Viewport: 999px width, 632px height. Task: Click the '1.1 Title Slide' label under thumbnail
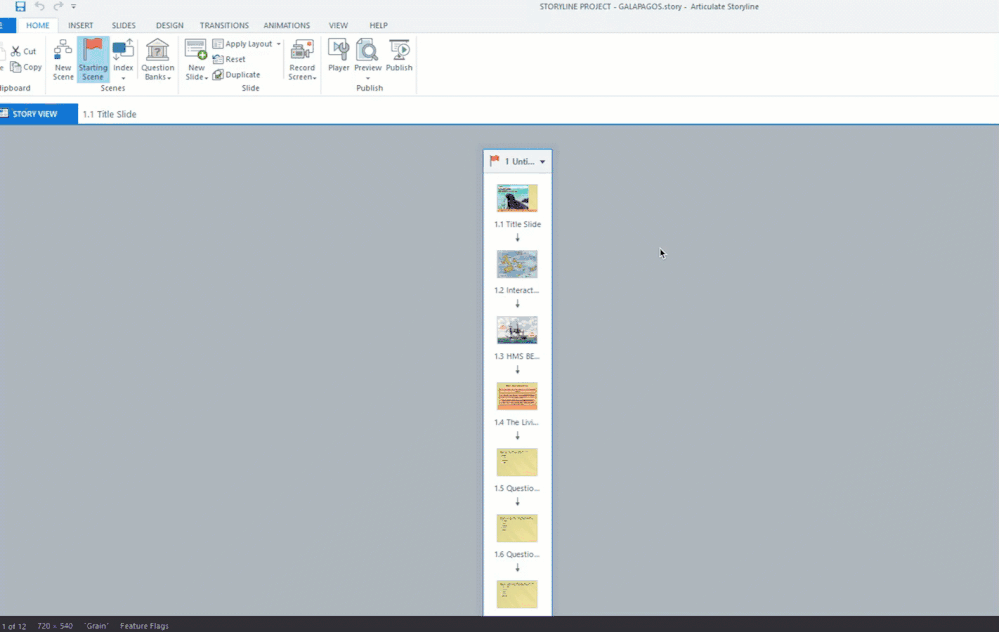point(517,224)
